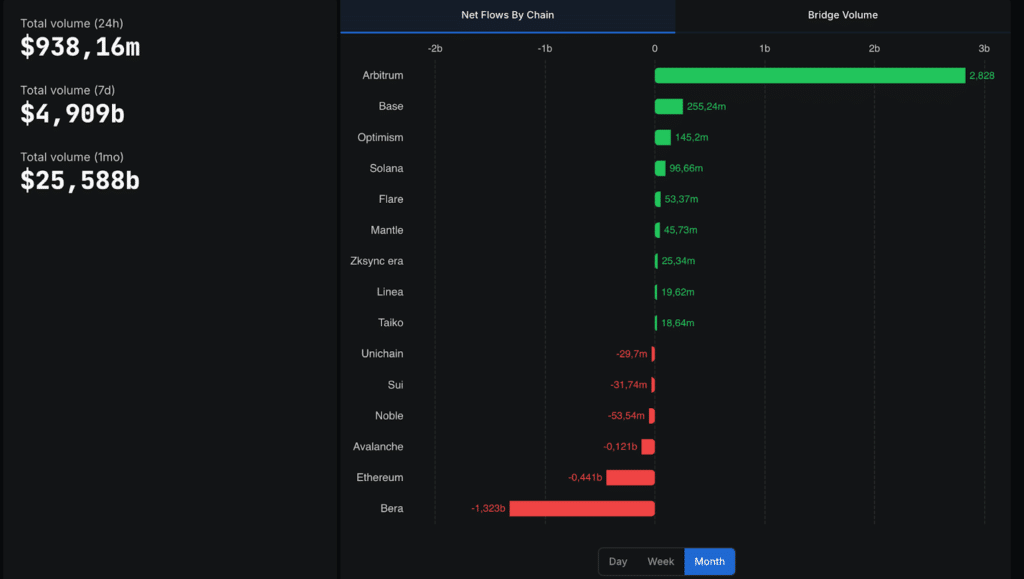Click the red Bera net flow bar
Screen dimensions: 1024x579
582,509
